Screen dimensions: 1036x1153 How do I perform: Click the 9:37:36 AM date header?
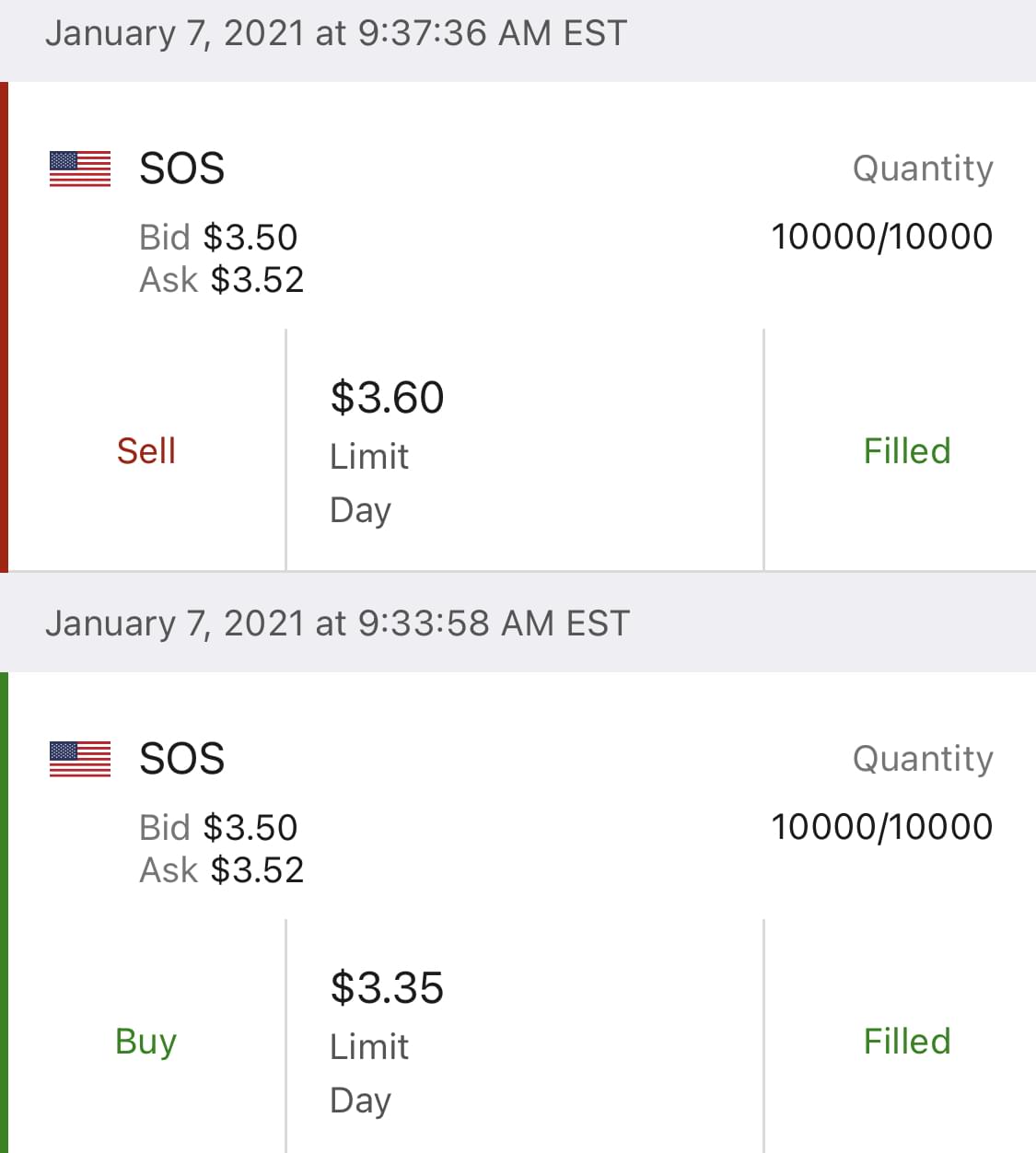point(336,33)
